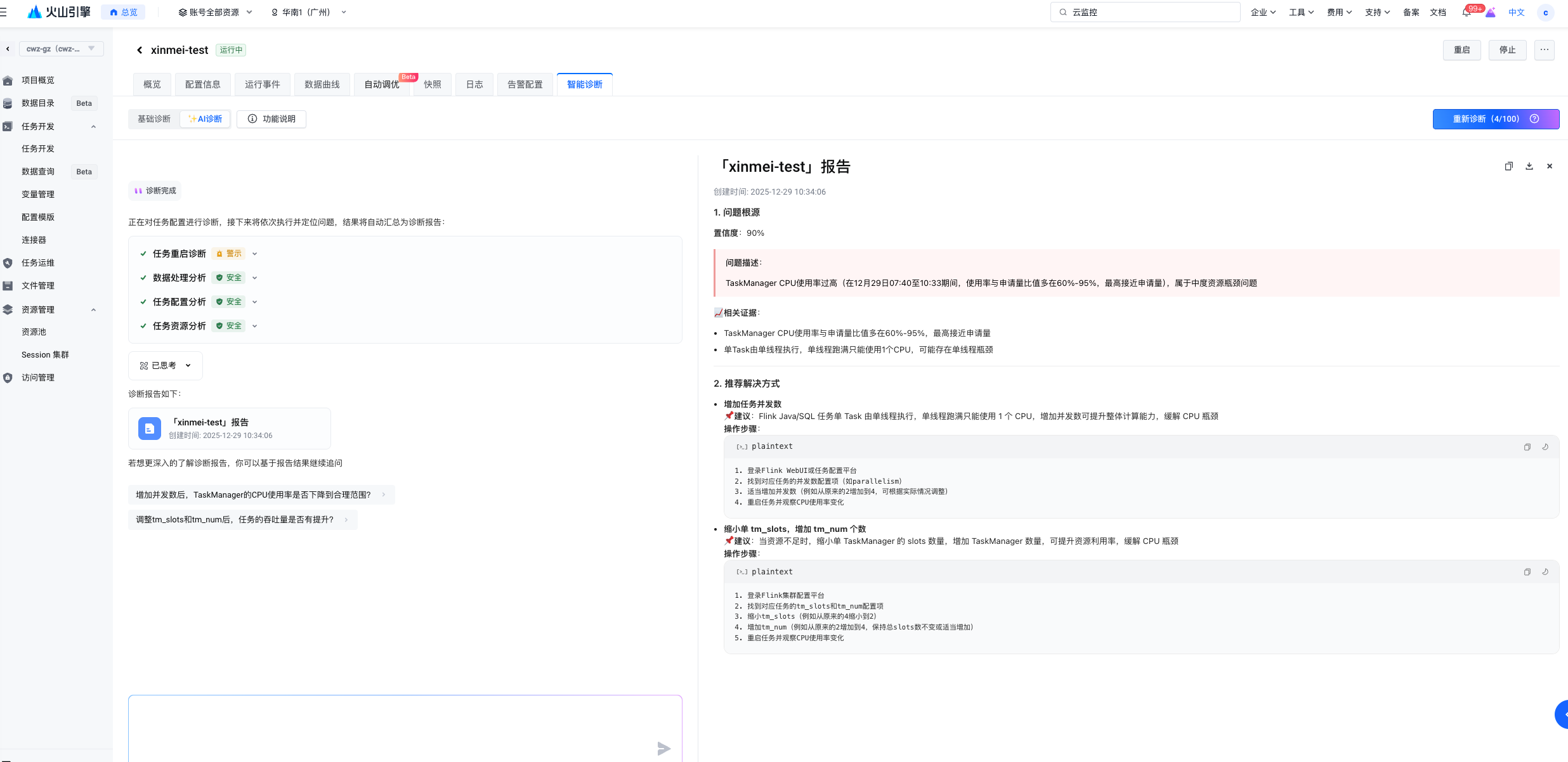Click help icon on 重新诊断 button
1568x762 pixels.
[1534, 119]
